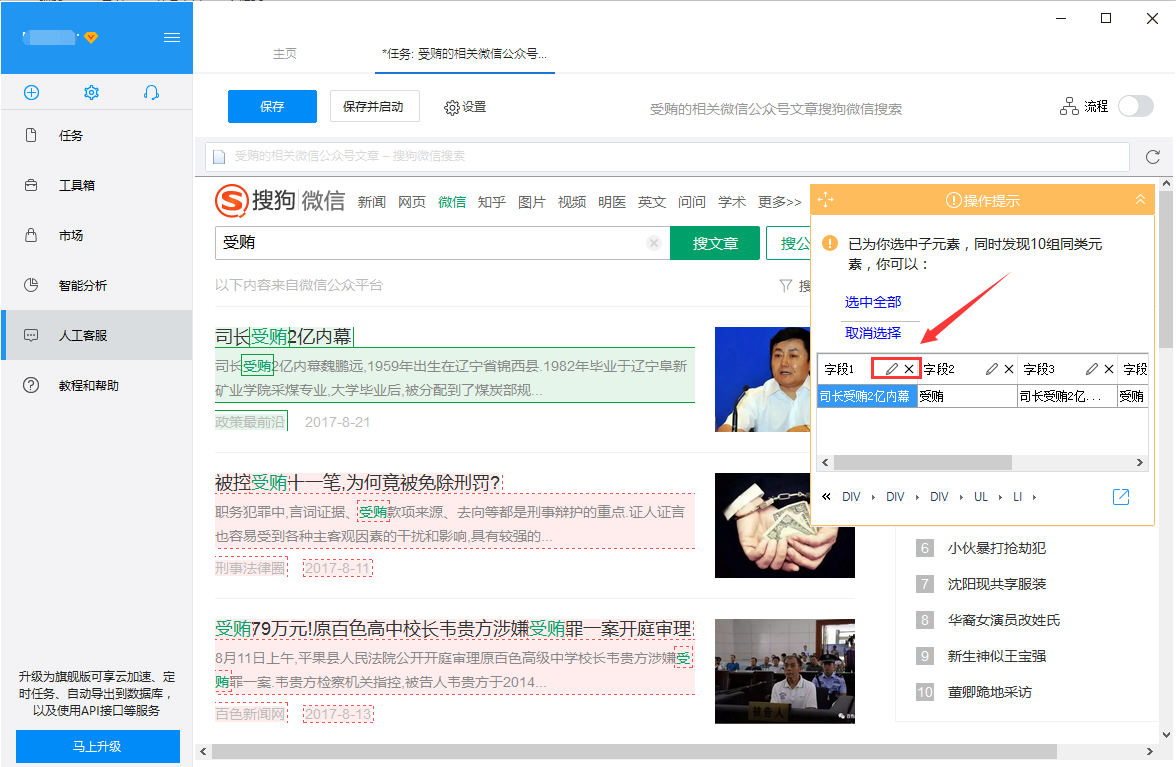Switch to the 主页 tab
Screen dimensions: 1176x767
pyautogui.click(x=285, y=54)
